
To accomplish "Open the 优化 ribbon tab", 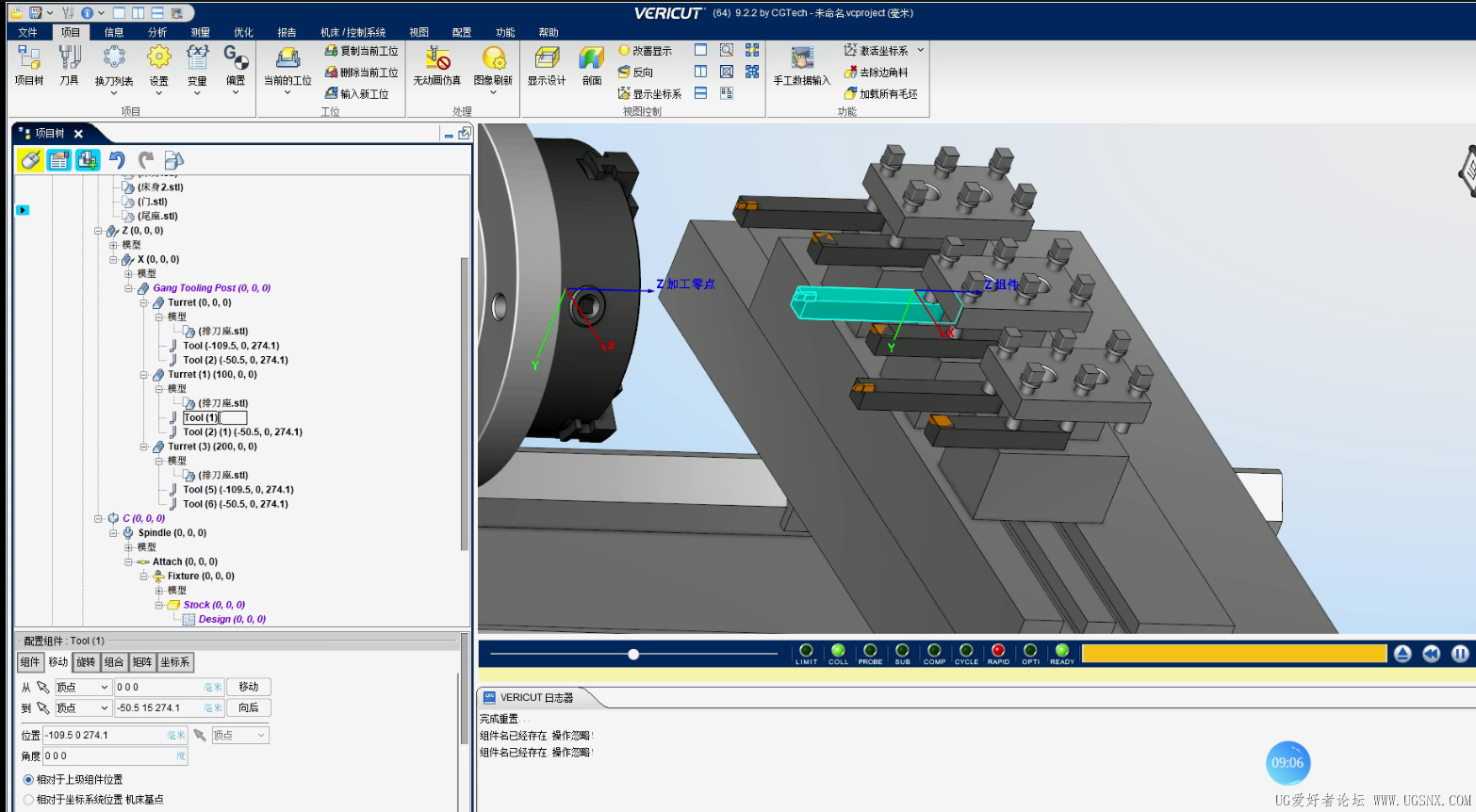I will [x=243, y=32].
